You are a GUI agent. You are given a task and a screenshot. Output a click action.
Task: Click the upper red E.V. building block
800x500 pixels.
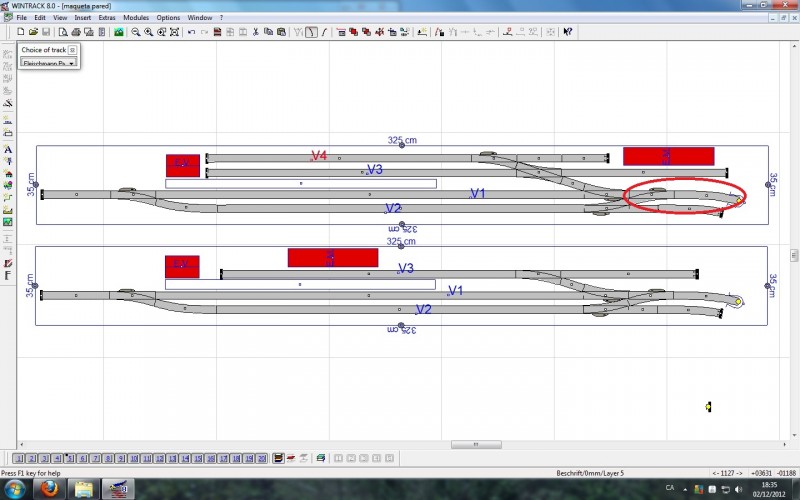183,166
